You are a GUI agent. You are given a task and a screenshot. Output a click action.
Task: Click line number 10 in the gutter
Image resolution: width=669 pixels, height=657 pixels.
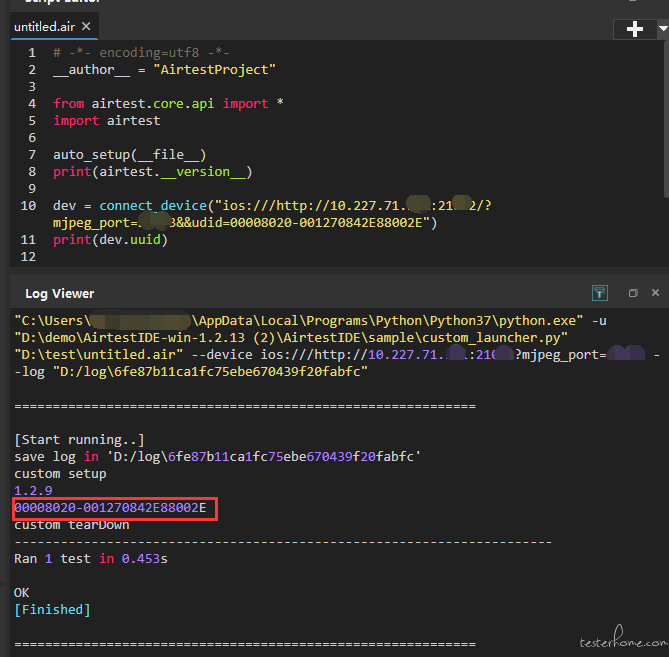coord(28,206)
